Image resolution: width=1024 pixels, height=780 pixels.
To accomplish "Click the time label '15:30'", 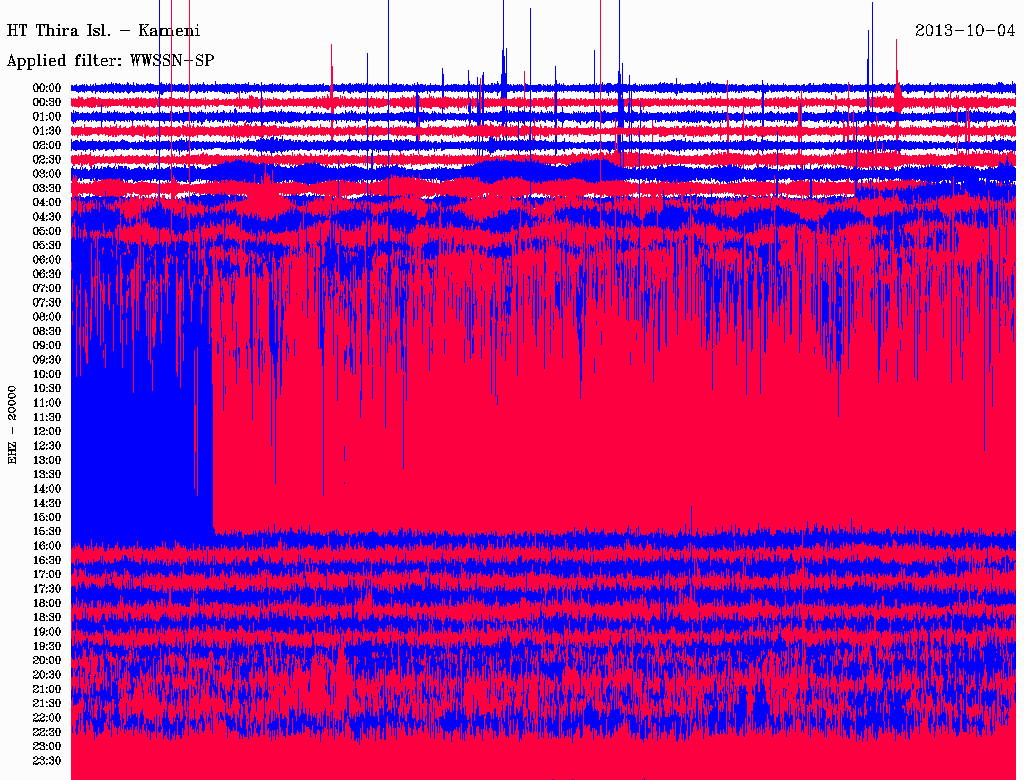I will 47,532.
